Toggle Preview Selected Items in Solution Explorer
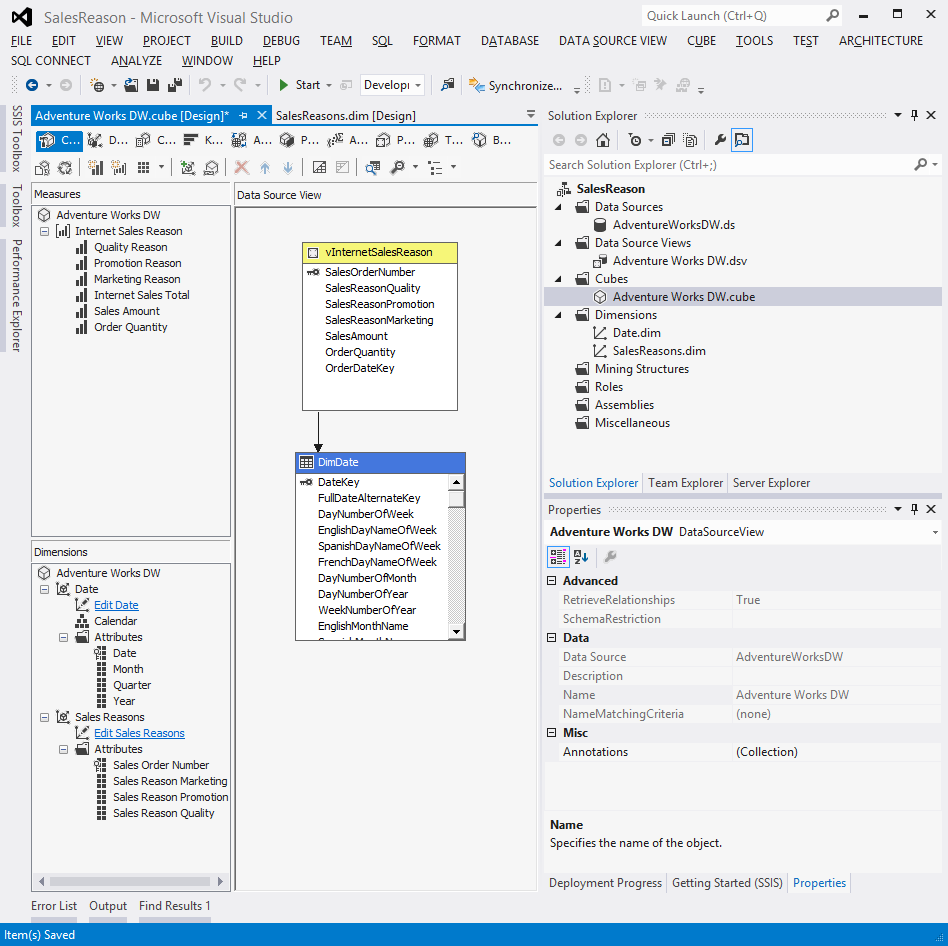The image size is (948, 946). 742,140
